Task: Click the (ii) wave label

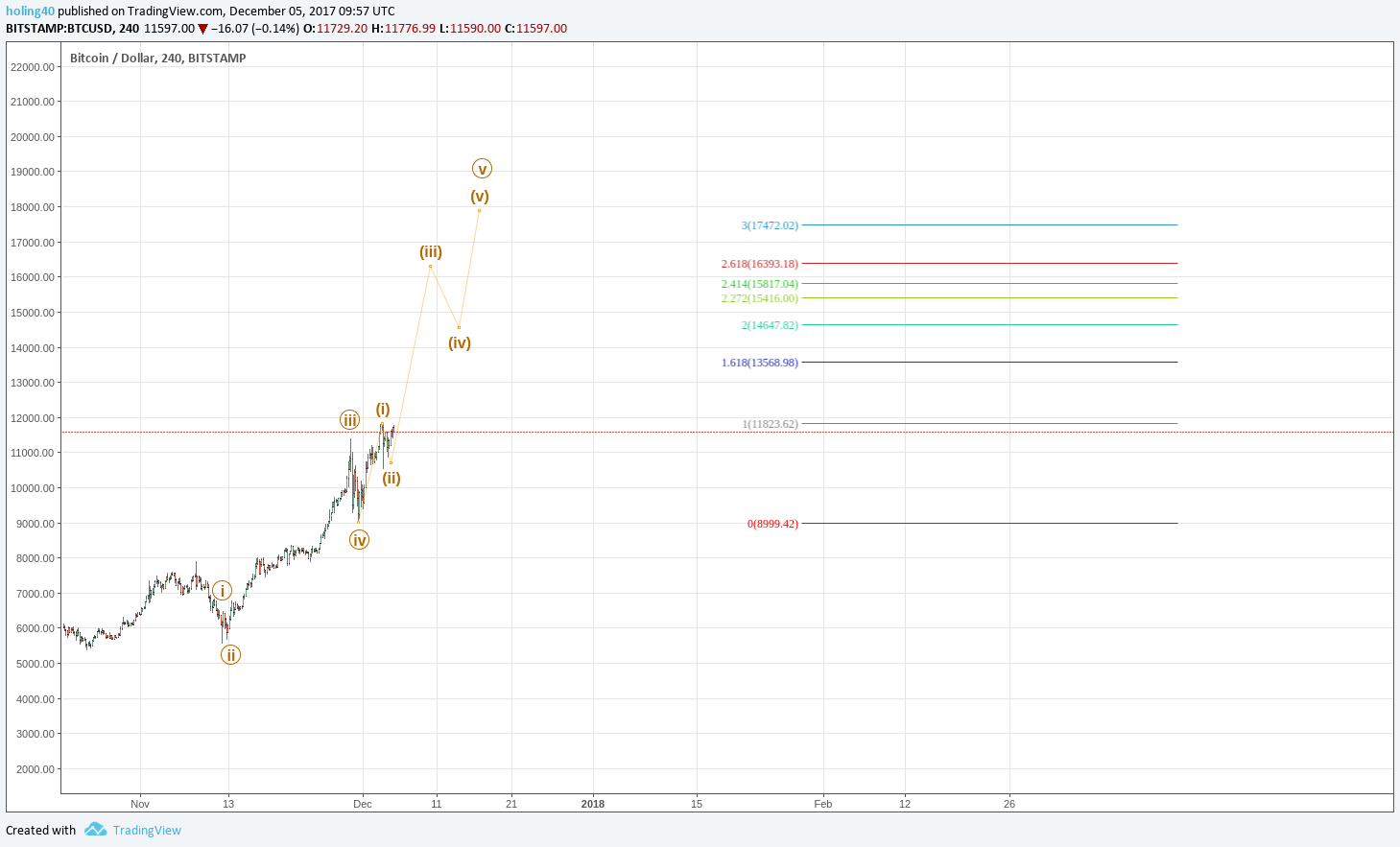Action: click(x=392, y=478)
